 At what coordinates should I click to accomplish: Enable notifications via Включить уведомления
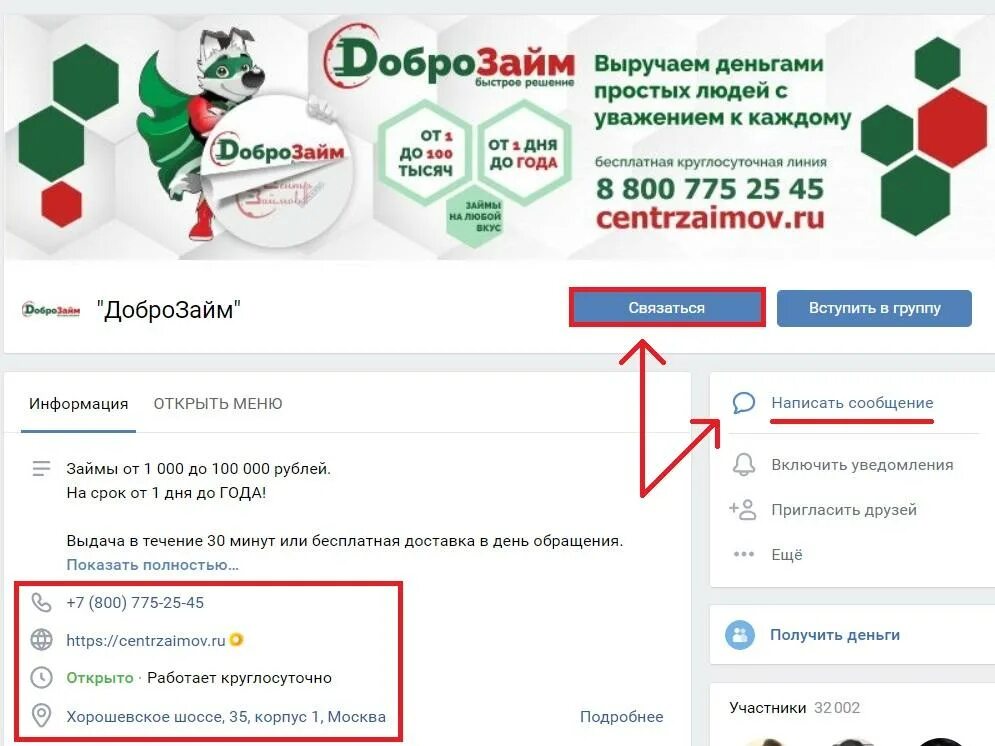tap(862, 465)
